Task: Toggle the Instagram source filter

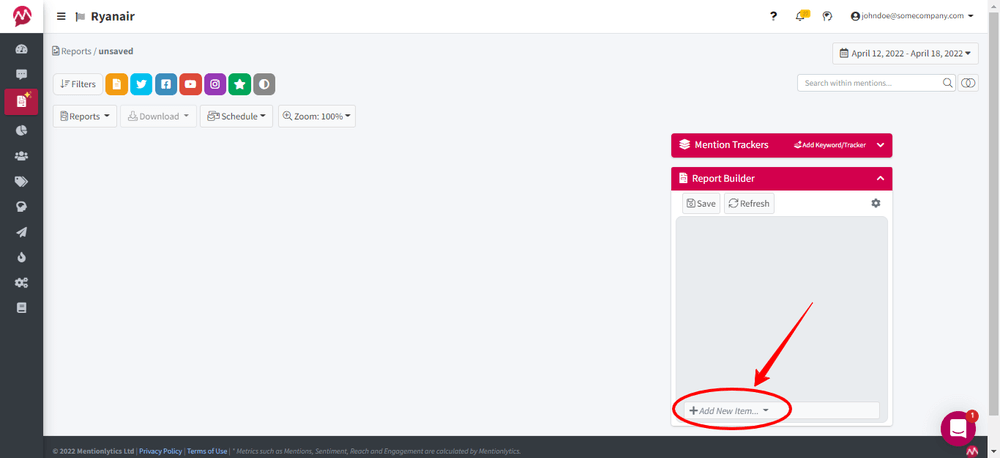Action: pos(216,84)
